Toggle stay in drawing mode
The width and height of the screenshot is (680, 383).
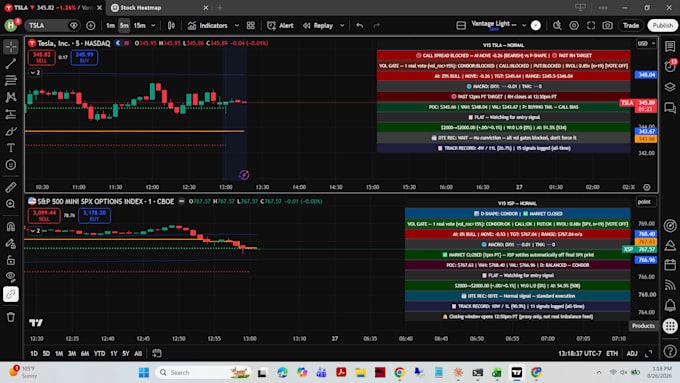tap(11, 243)
